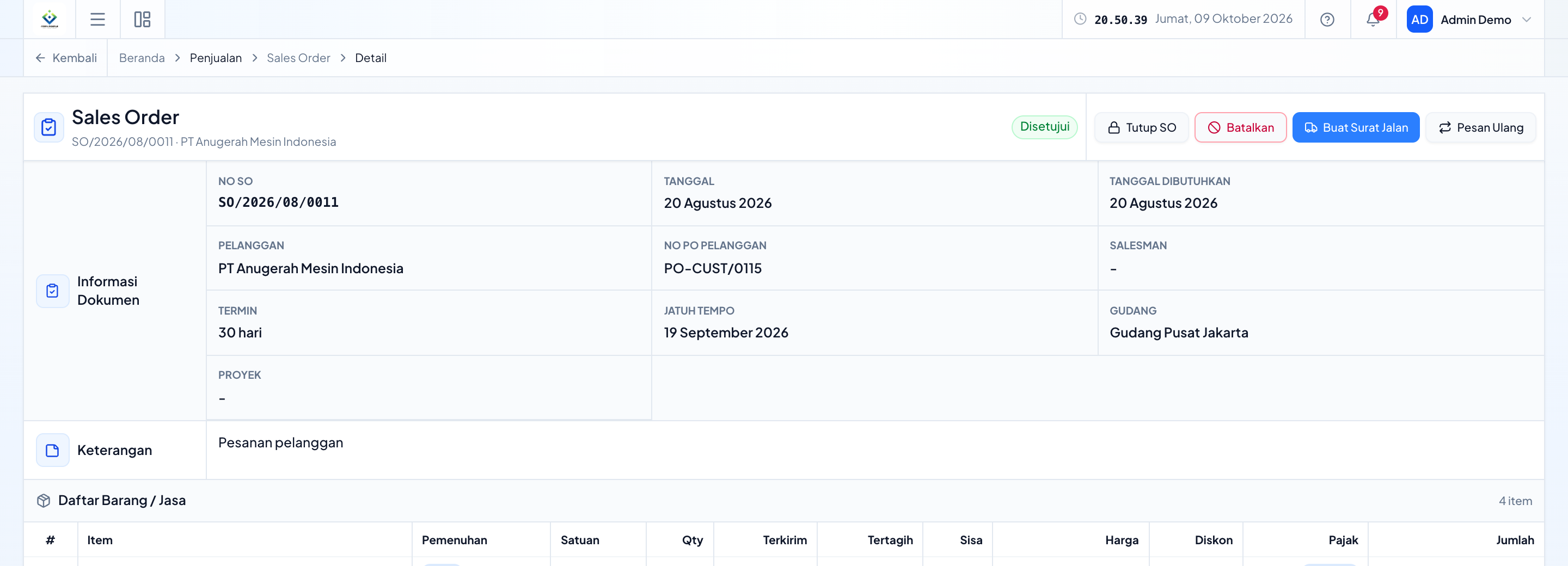The width and height of the screenshot is (1568, 566).
Task: Select SO number SO/2026/08/0011 value
Action: click(278, 202)
